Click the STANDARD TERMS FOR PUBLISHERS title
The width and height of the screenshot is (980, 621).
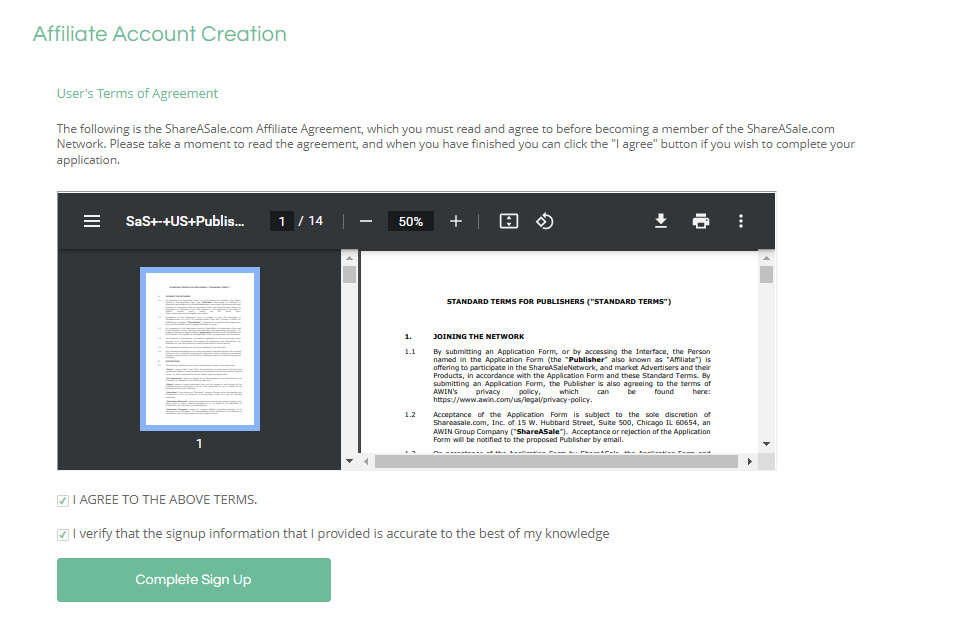(559, 302)
